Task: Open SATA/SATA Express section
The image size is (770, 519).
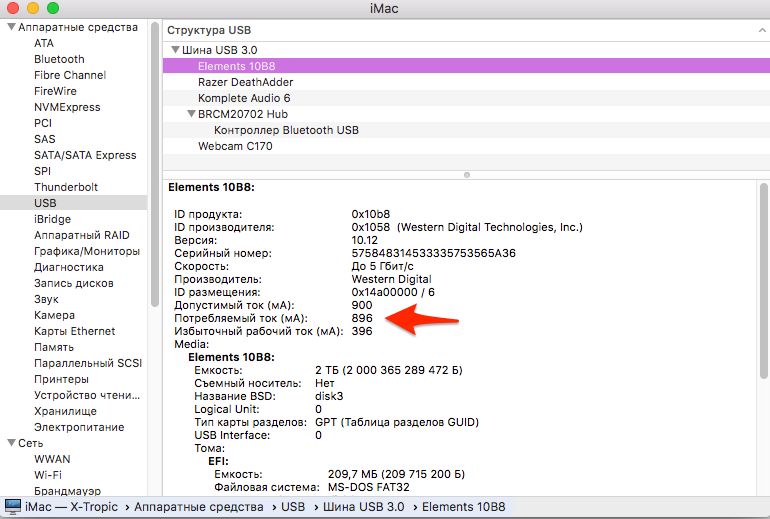Action: point(85,155)
